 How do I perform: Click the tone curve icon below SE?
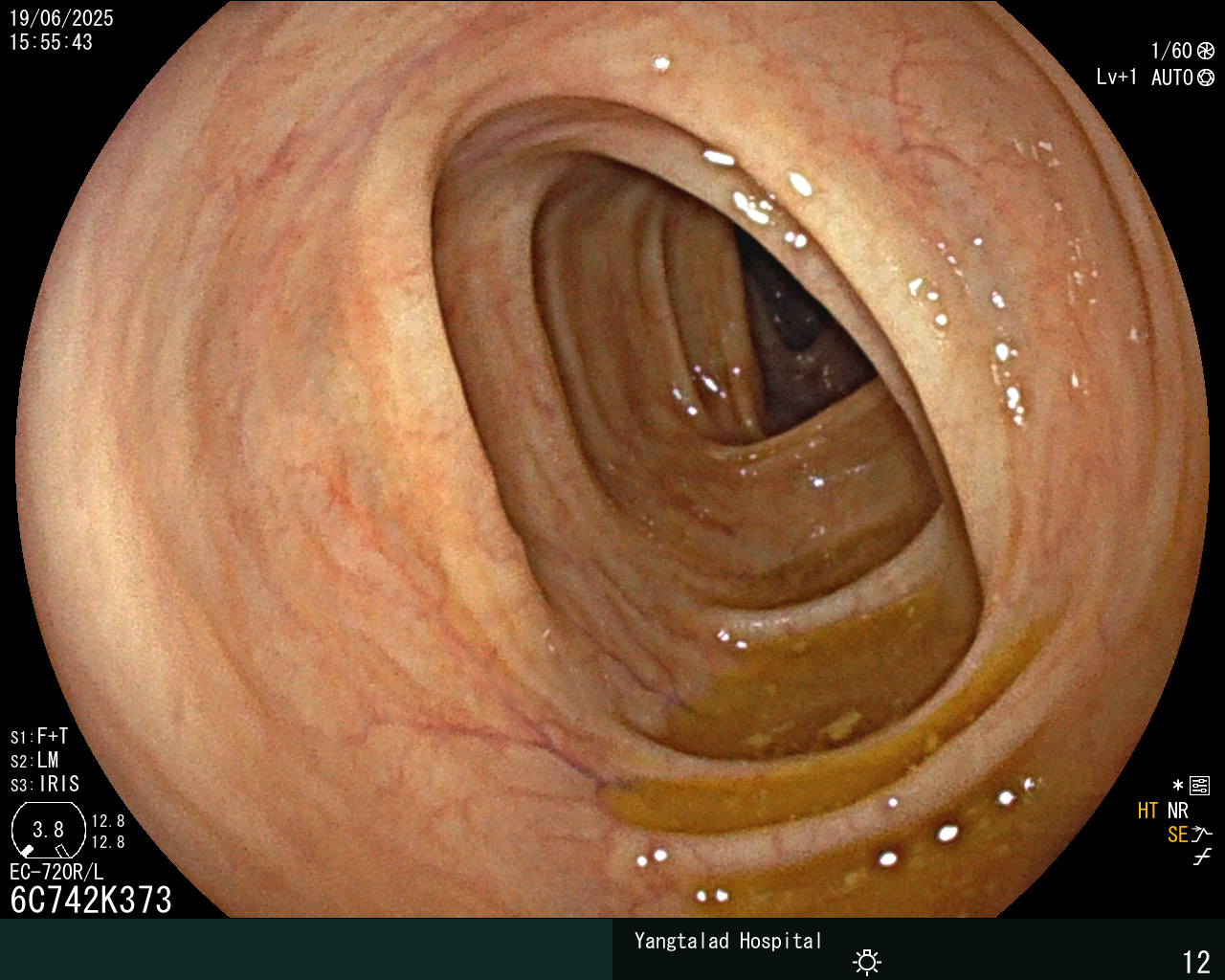(x=1202, y=858)
